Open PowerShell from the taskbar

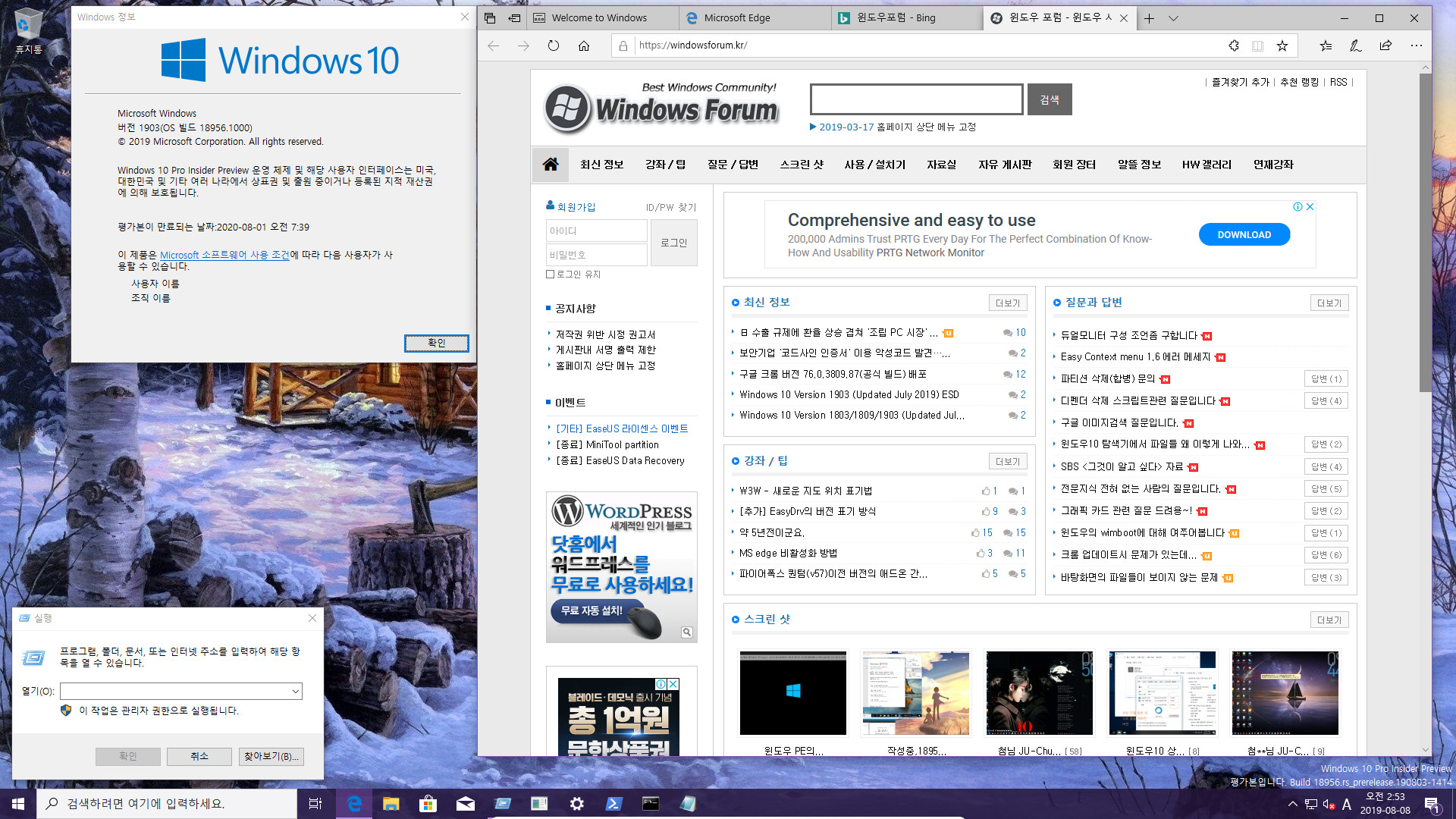coord(613,804)
